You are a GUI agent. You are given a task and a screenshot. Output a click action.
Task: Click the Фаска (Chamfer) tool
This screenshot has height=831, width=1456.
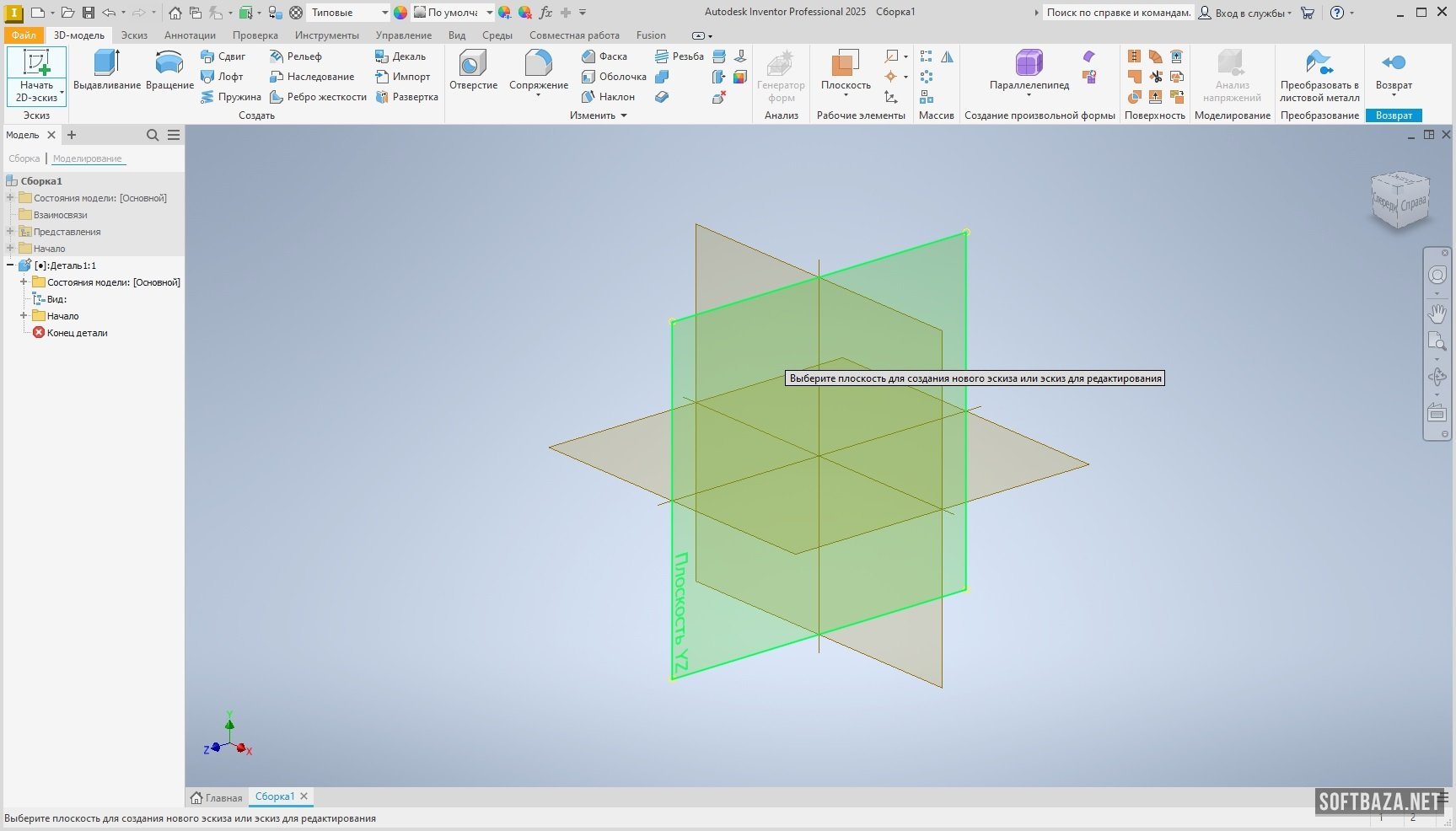[x=604, y=56]
